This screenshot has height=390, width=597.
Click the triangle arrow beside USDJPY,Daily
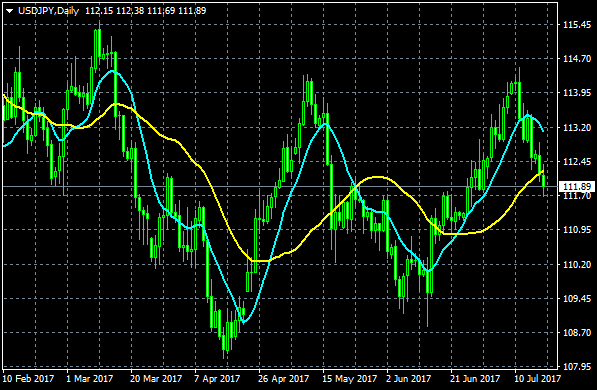coord(10,11)
